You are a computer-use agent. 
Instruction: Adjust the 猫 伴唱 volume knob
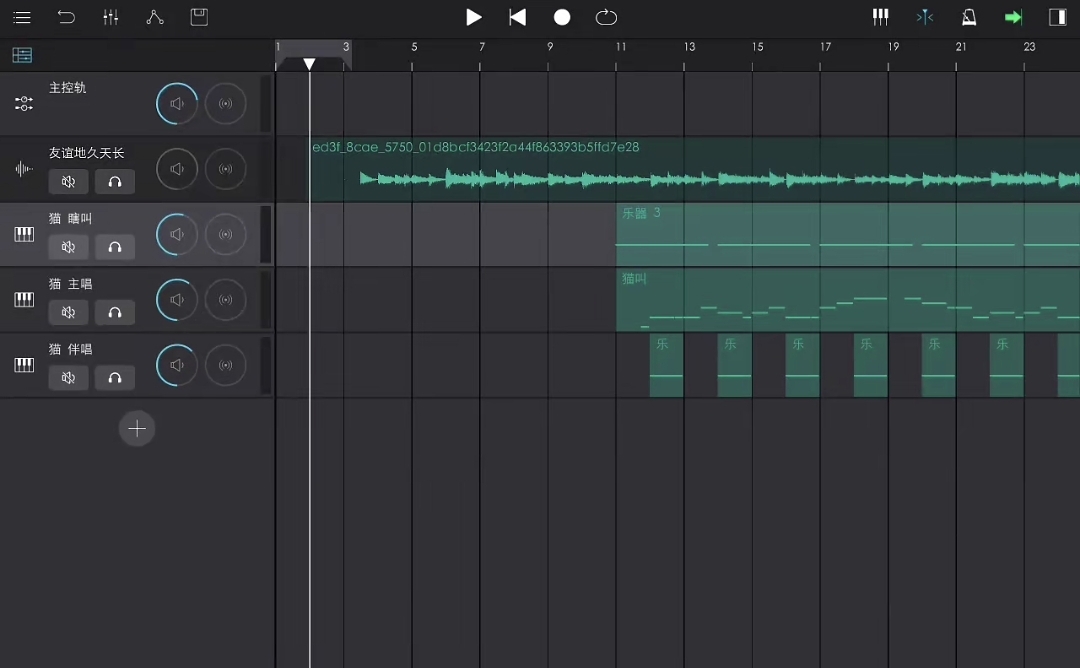177,365
